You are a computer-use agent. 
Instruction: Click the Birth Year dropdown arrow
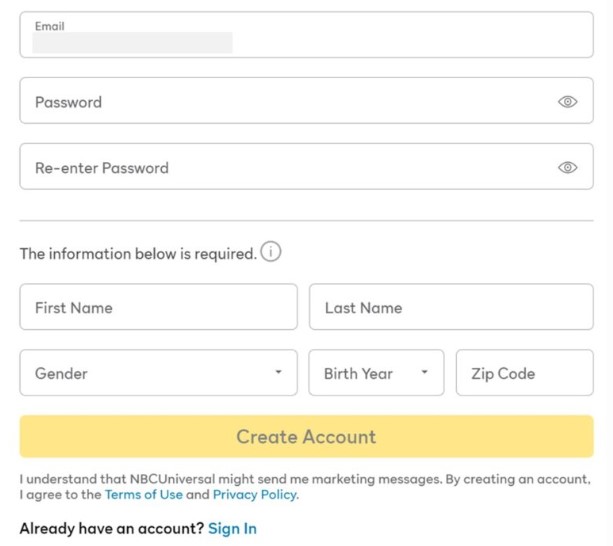pyautogui.click(x=424, y=374)
